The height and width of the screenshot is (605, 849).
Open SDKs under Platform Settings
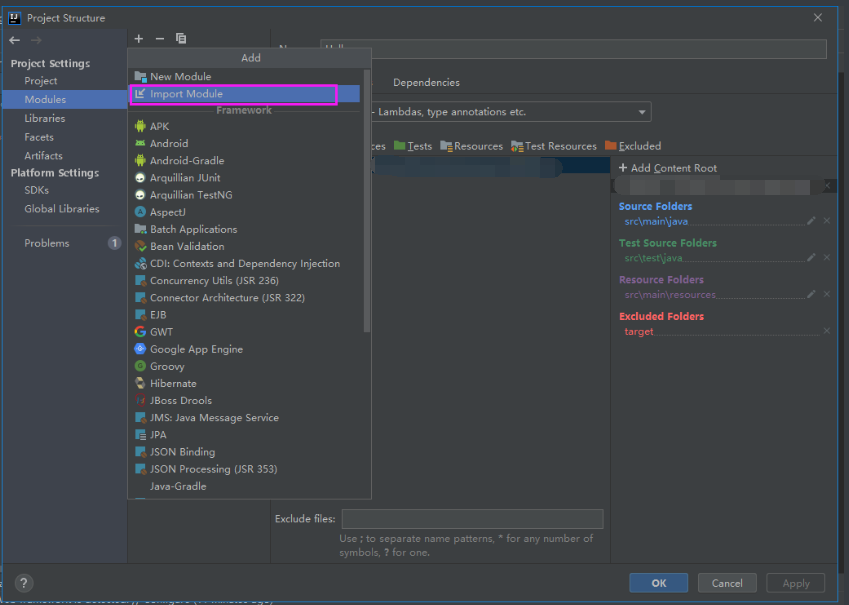(36, 190)
